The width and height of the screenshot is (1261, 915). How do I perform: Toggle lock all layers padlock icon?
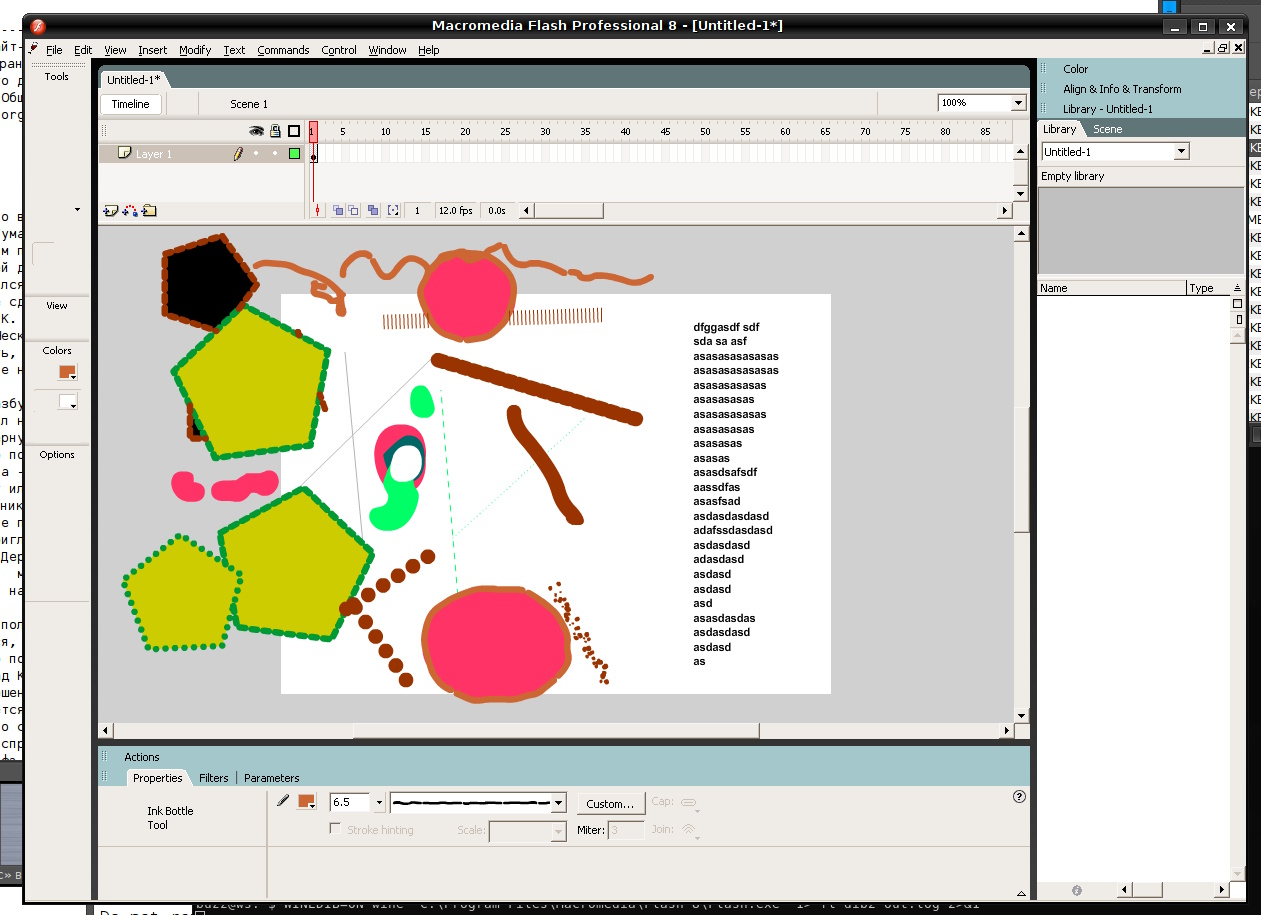275,131
